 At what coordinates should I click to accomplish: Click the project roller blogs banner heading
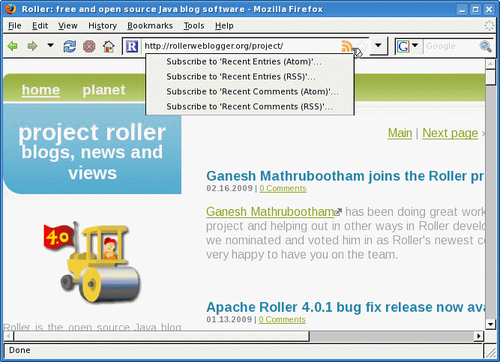(92, 152)
